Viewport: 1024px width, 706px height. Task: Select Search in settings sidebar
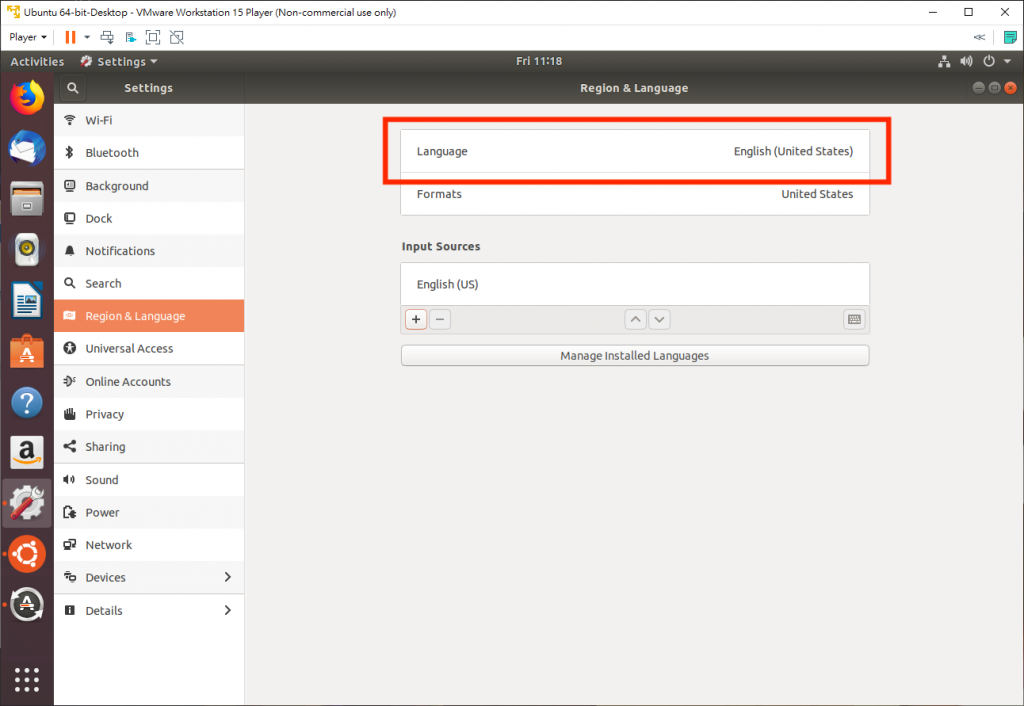(150, 283)
